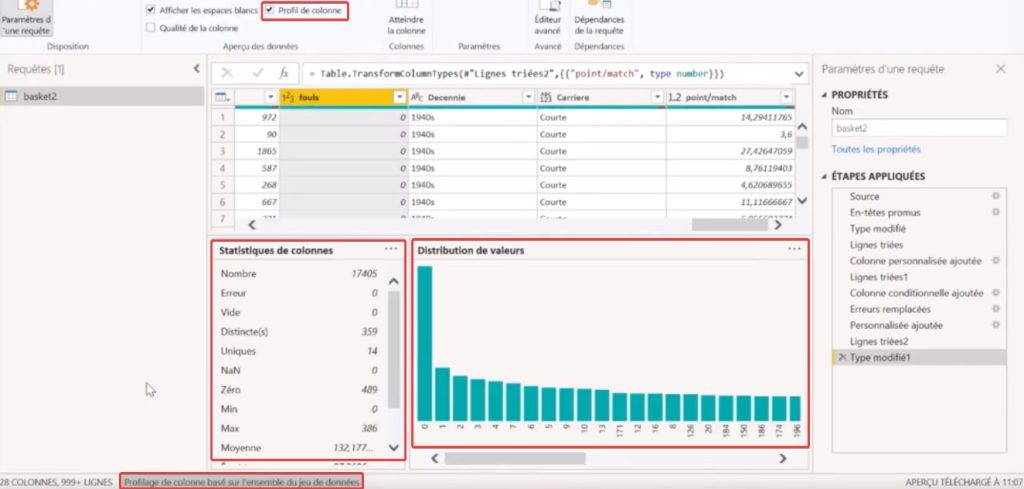Click data grid vertical scrollbar down arrow

click(x=803, y=201)
